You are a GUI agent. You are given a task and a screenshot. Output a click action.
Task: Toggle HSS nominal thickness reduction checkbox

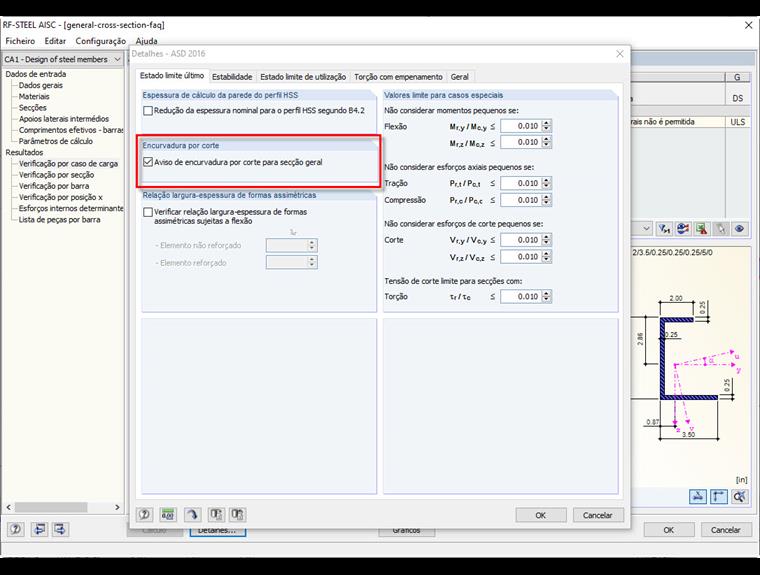tap(148, 111)
